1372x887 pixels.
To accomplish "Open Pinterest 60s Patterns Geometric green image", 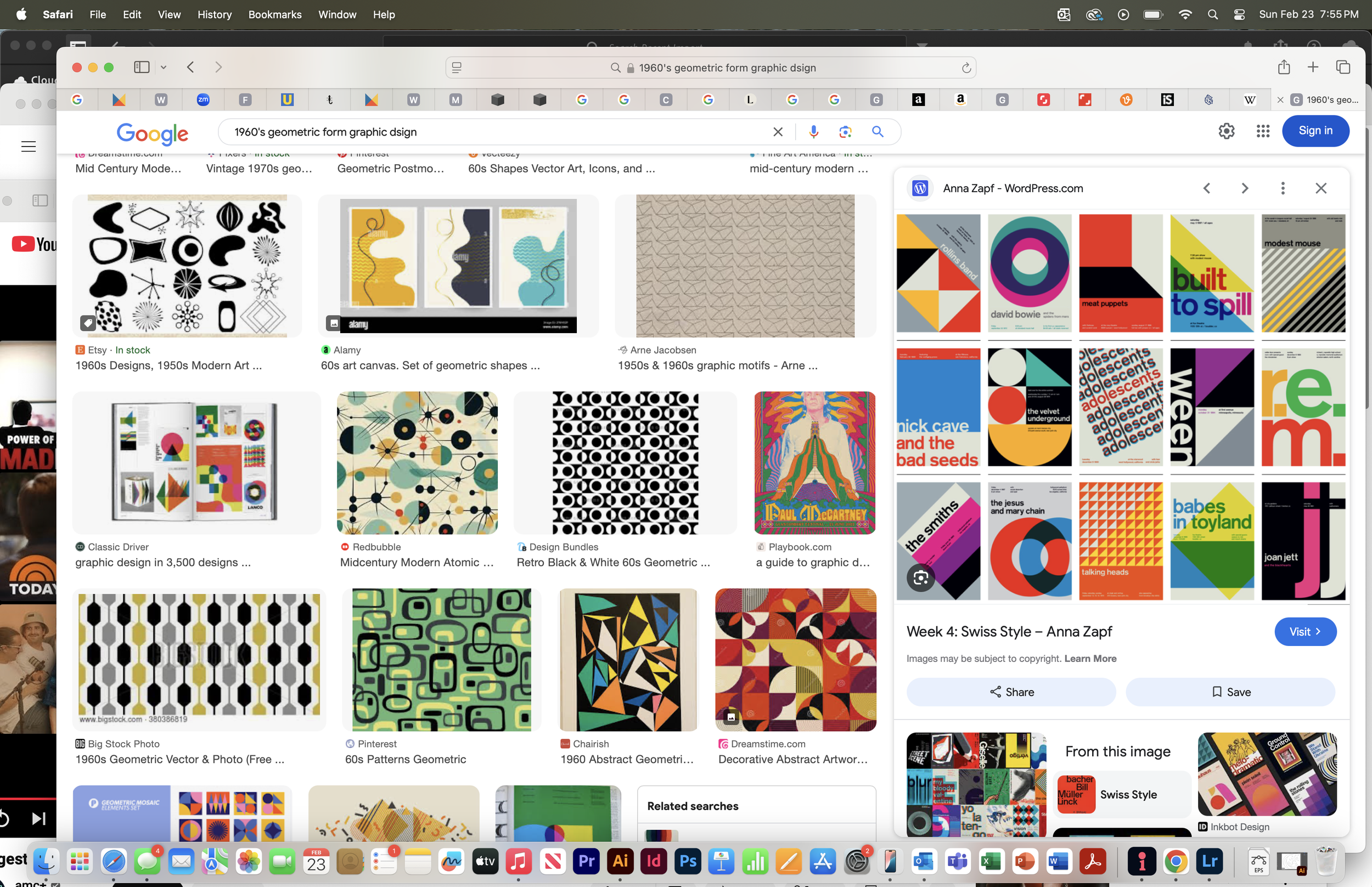I will point(442,660).
